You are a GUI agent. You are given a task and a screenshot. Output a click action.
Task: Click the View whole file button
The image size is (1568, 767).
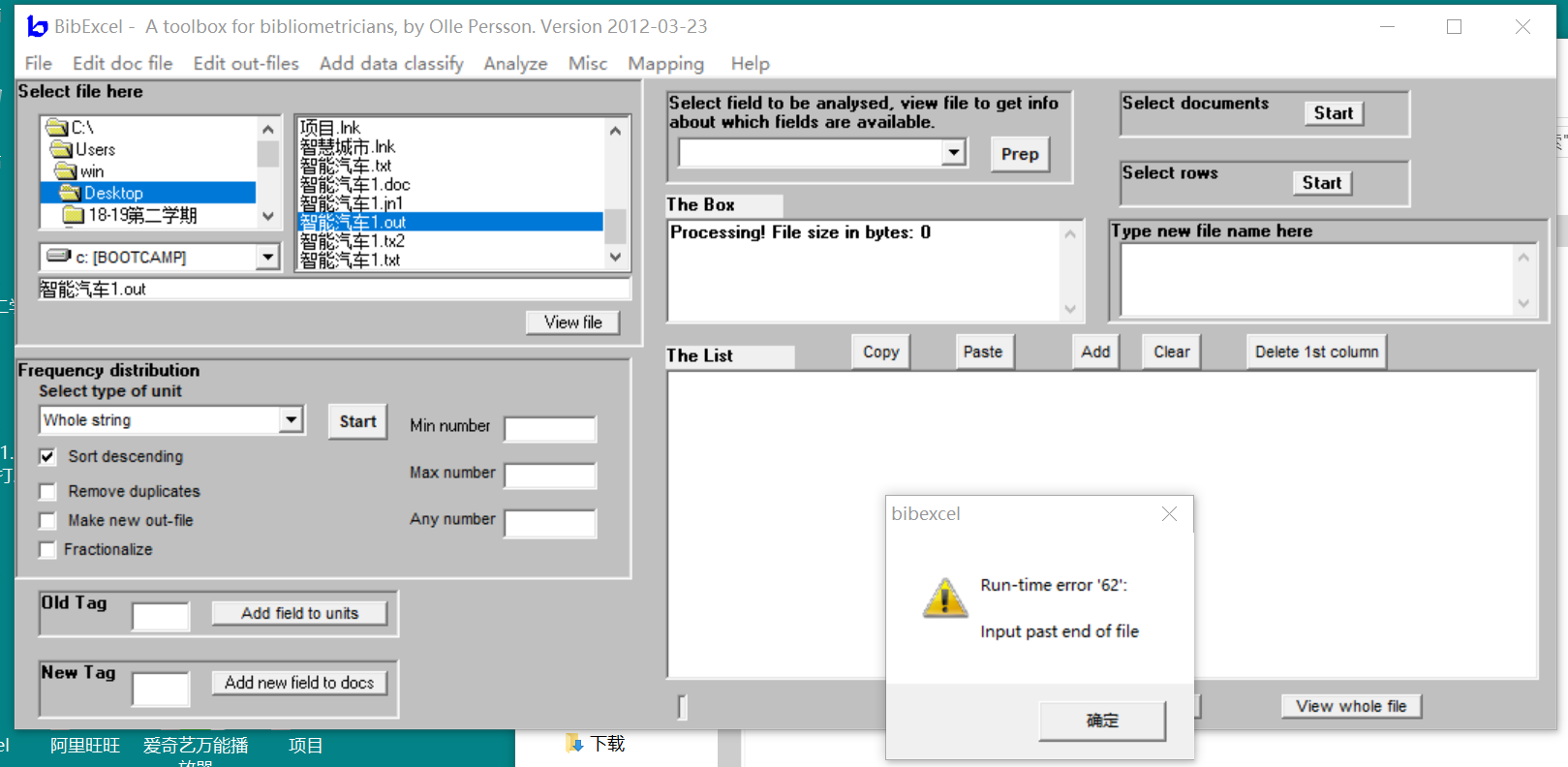(x=1351, y=706)
